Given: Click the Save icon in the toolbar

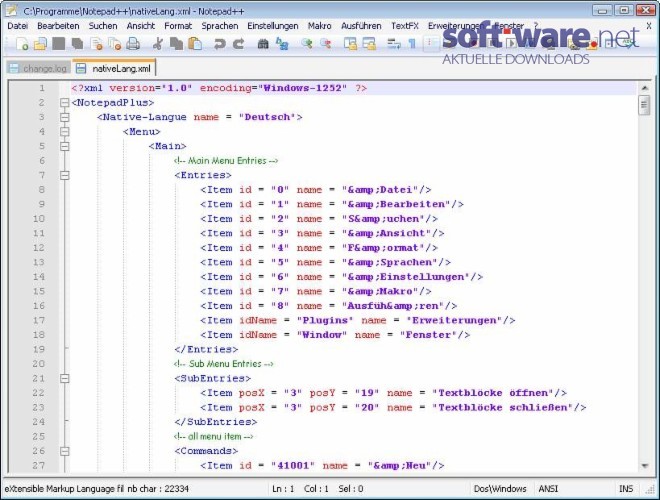Looking at the screenshot, I should click(x=59, y=43).
